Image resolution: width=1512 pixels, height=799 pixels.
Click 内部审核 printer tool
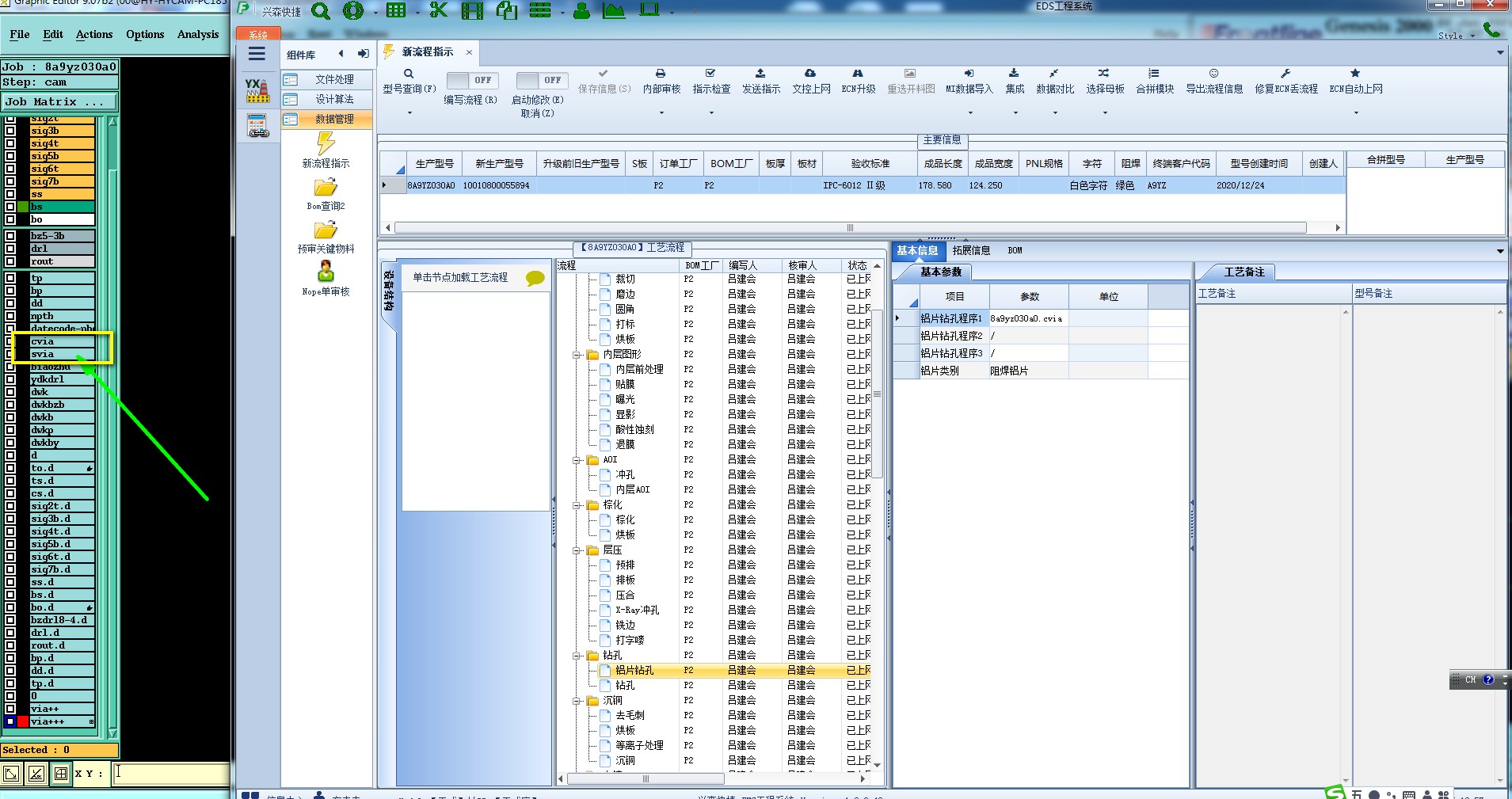coord(661,82)
